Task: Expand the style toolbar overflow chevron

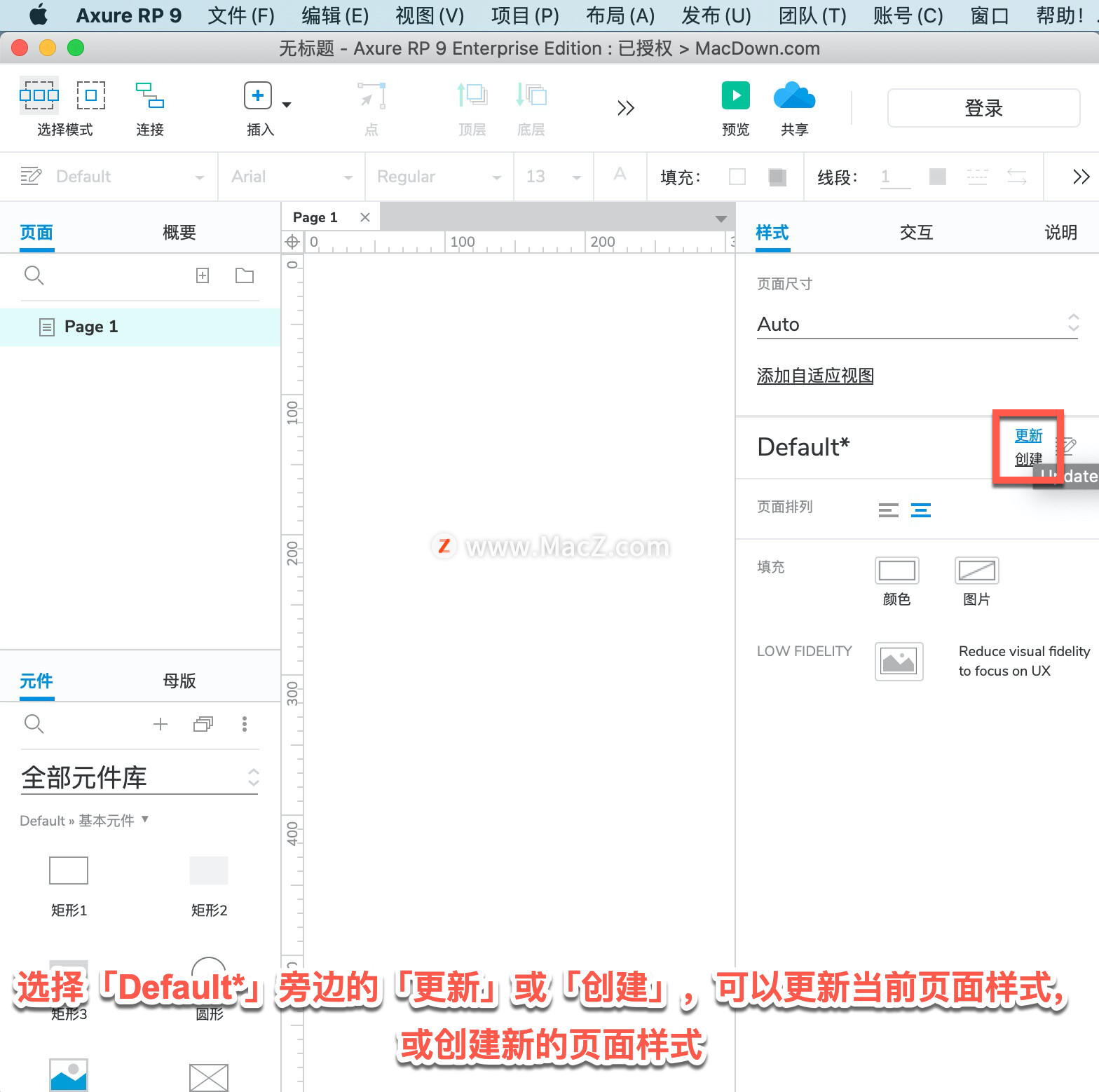Action: pyautogui.click(x=1081, y=177)
